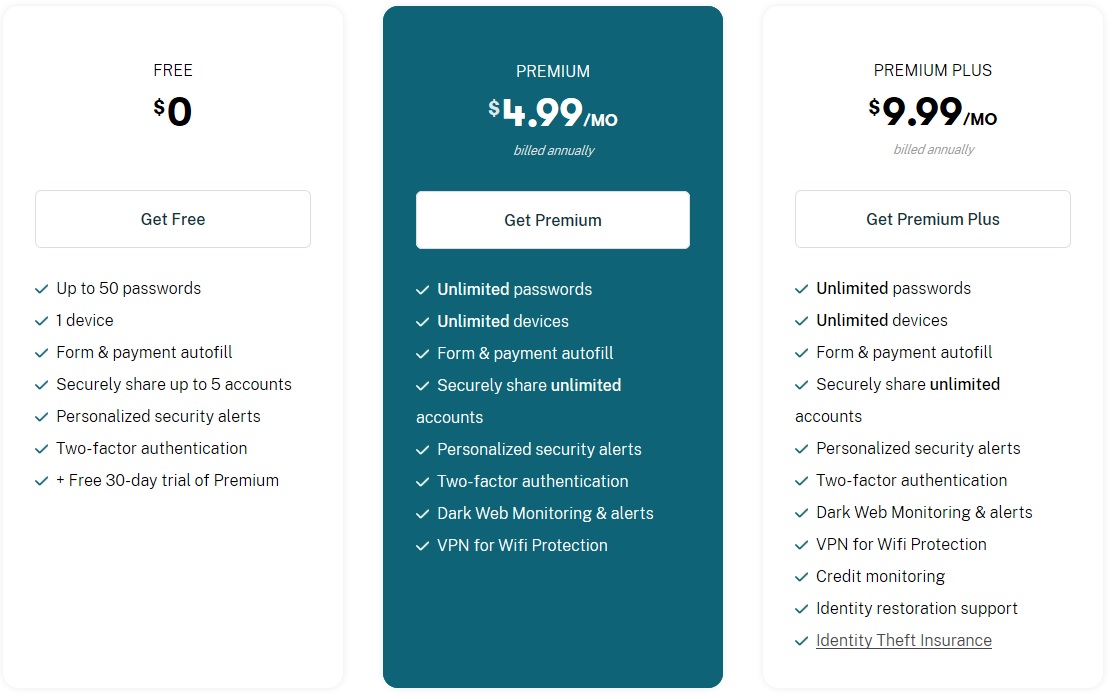Click the checkmark beside Credit monitoring
1115x699 pixels.
(802, 576)
